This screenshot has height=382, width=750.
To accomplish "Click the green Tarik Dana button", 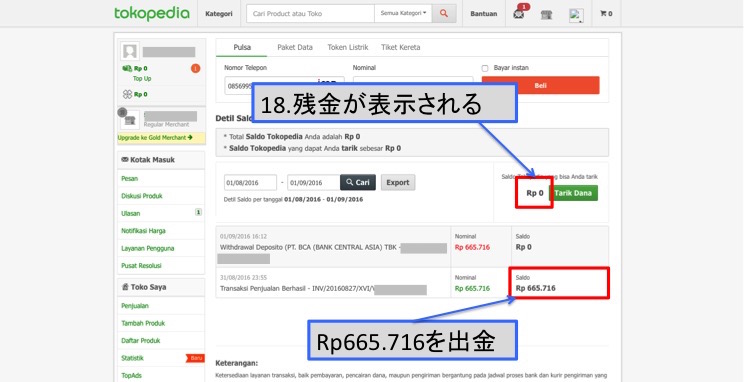I will click(573, 193).
